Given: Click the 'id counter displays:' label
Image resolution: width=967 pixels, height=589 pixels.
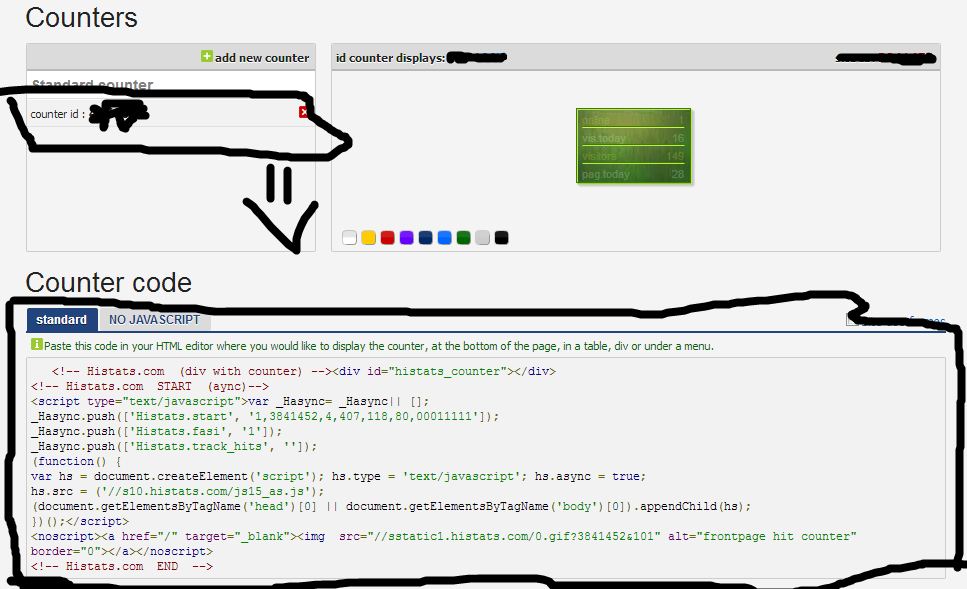Looking at the screenshot, I should (390, 58).
